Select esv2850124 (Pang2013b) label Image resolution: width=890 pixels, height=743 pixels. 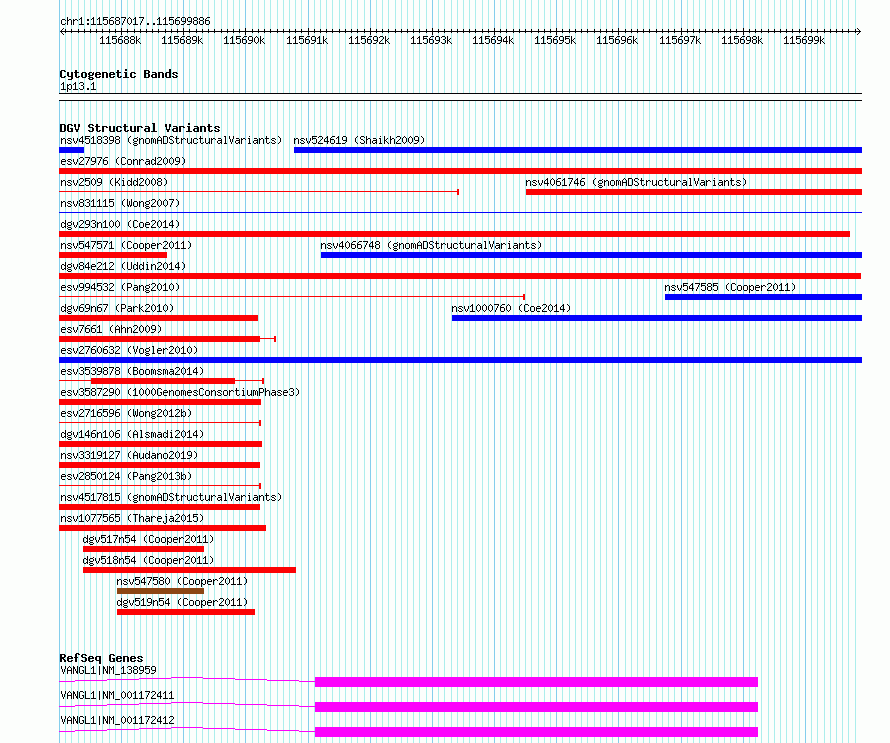[x=126, y=476]
